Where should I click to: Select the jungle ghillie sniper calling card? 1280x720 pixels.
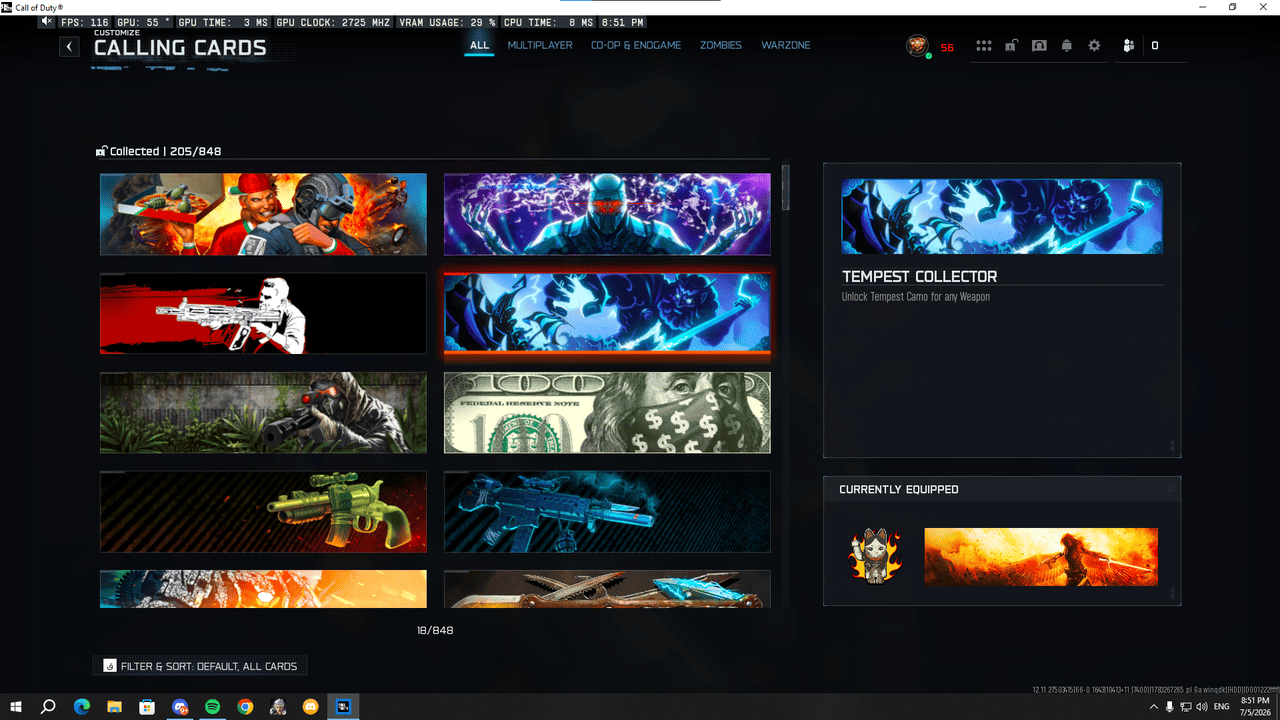(263, 412)
